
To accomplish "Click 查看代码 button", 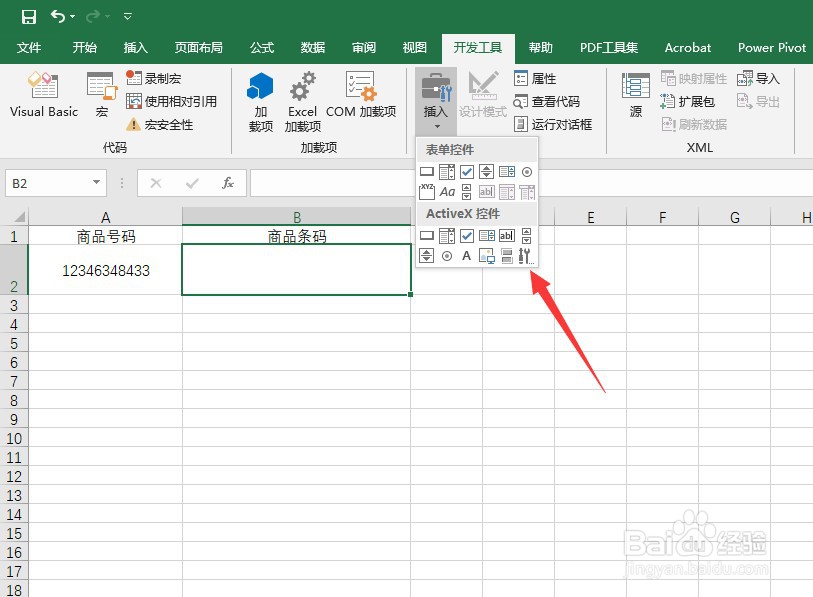I will (x=547, y=101).
